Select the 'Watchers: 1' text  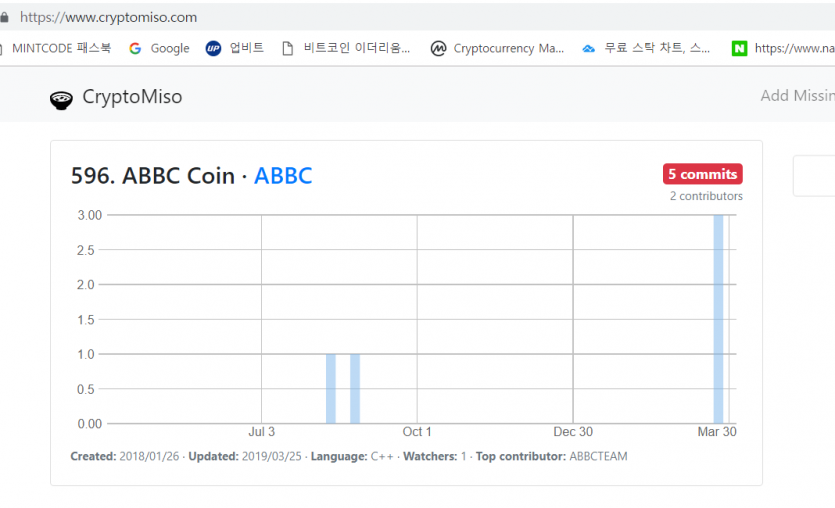(x=435, y=456)
